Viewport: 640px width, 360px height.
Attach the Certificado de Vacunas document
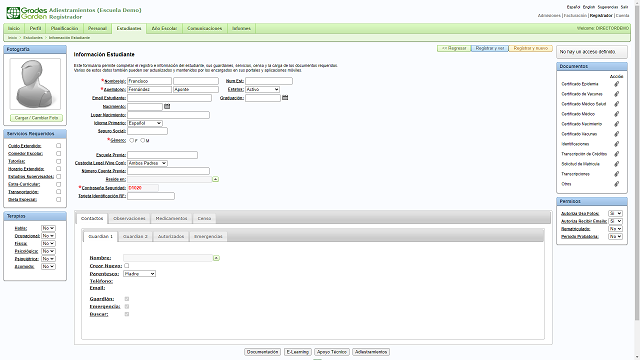point(616,94)
